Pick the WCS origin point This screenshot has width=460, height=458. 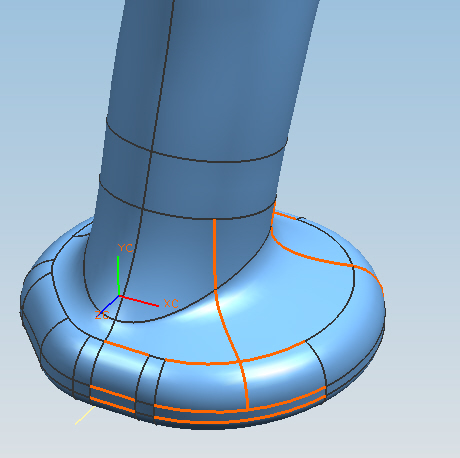119,296
